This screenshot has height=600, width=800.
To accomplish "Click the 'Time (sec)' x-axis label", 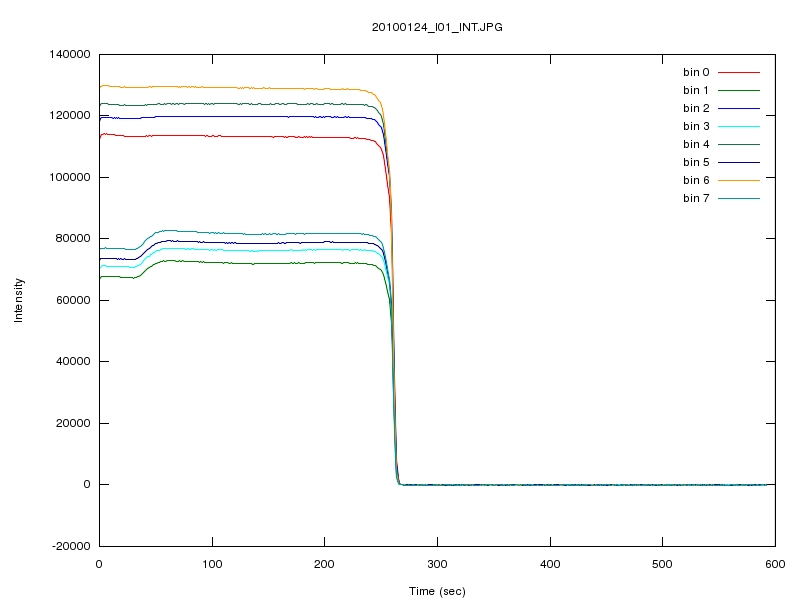I will 437,591.
